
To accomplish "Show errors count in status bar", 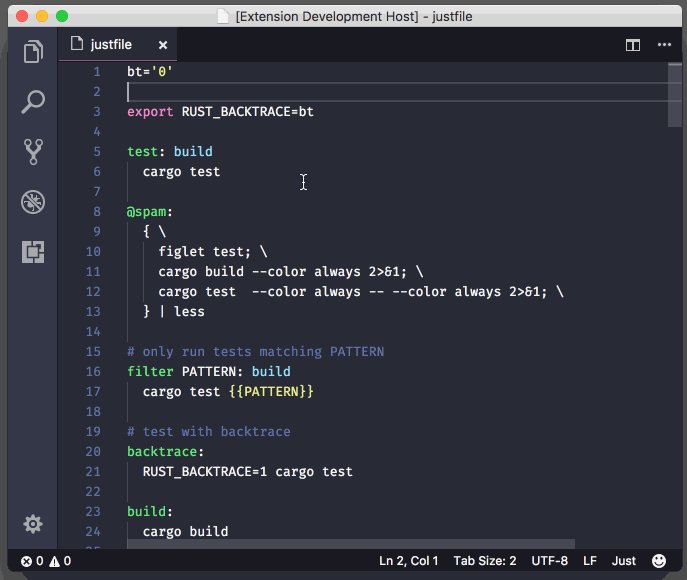I will click(x=32, y=561).
